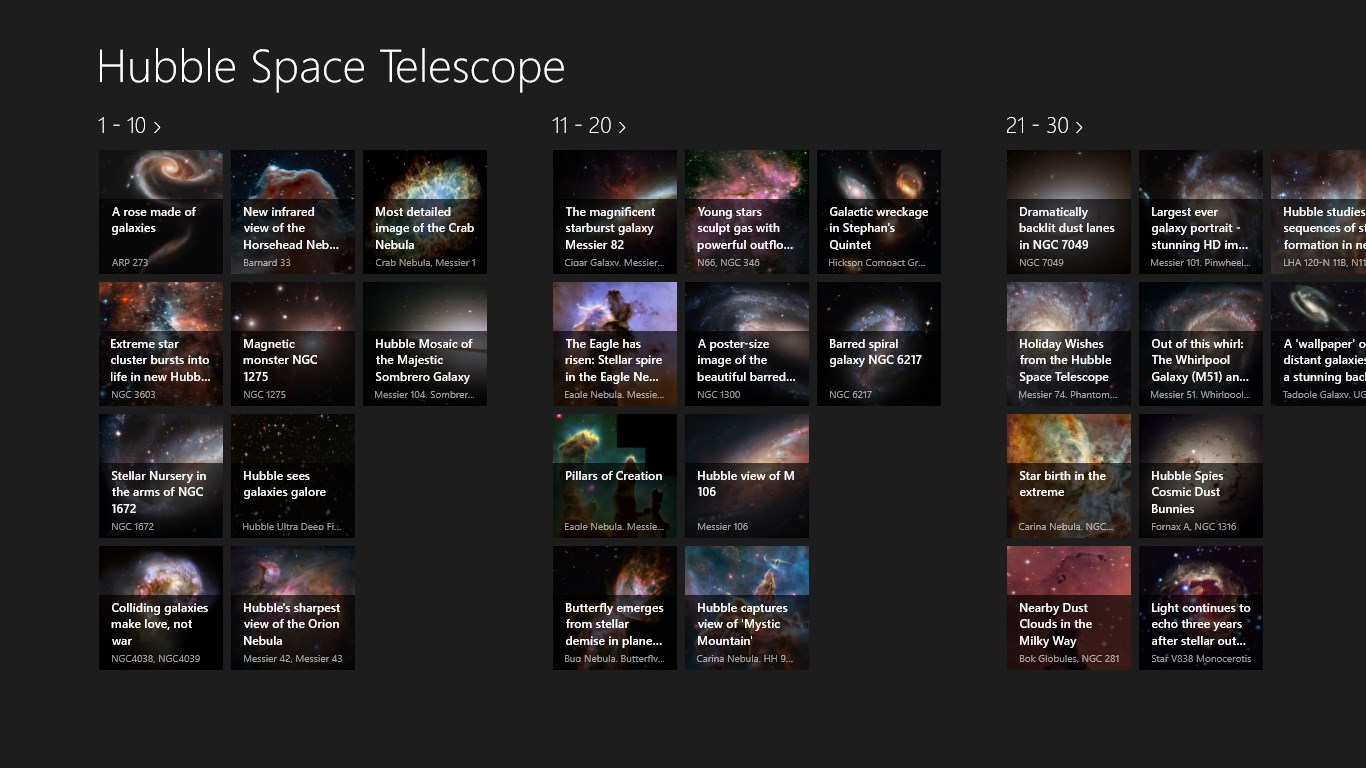View the Horsehead Nebula infrared image
This screenshot has height=768, width=1366.
point(292,212)
